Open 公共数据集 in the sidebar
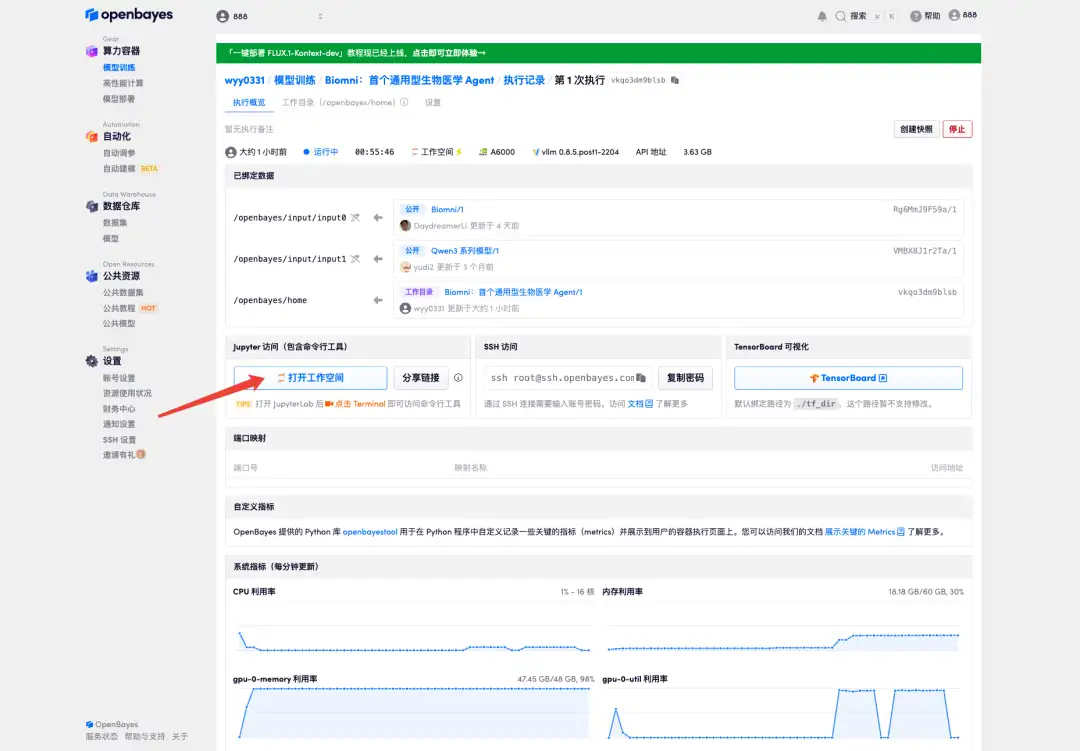The image size is (1080, 751). 123,292
